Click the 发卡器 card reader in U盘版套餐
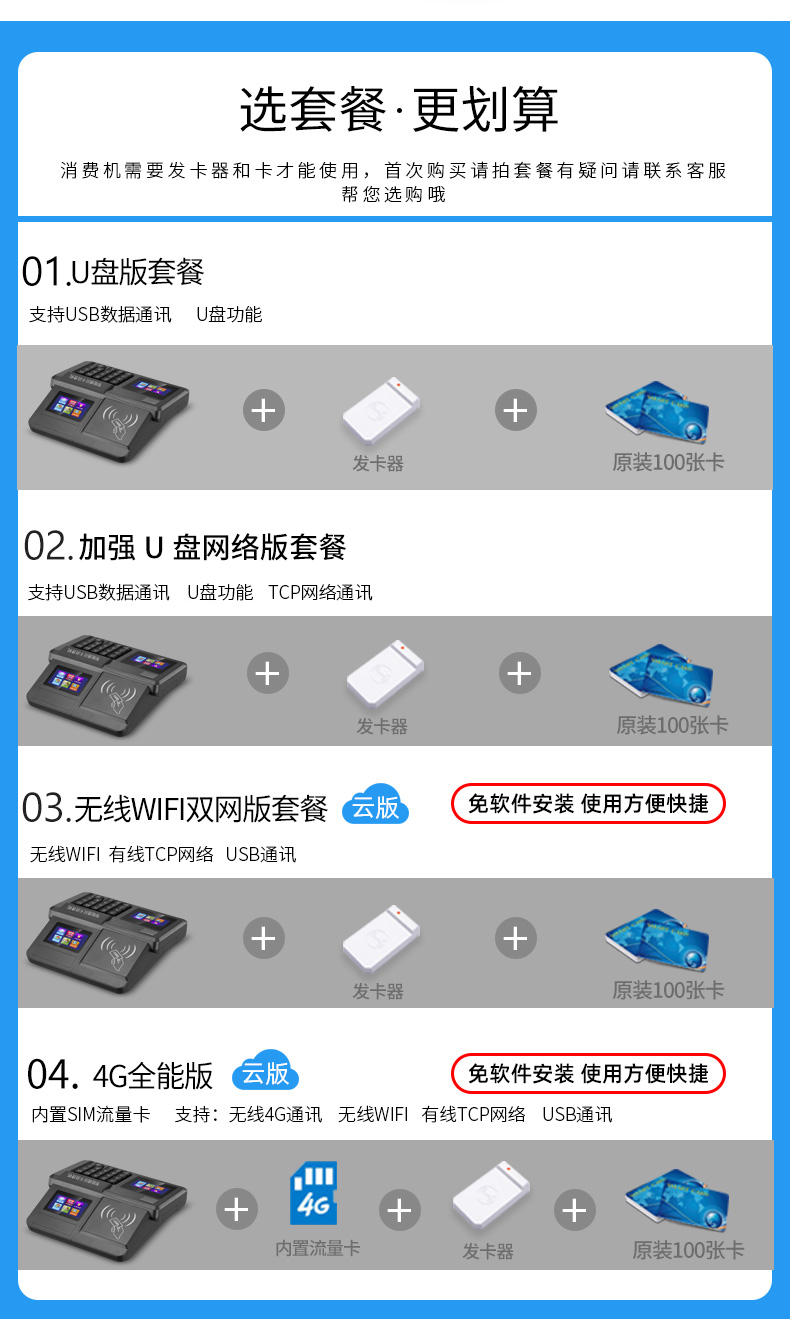The image size is (790, 1330). pos(381,410)
